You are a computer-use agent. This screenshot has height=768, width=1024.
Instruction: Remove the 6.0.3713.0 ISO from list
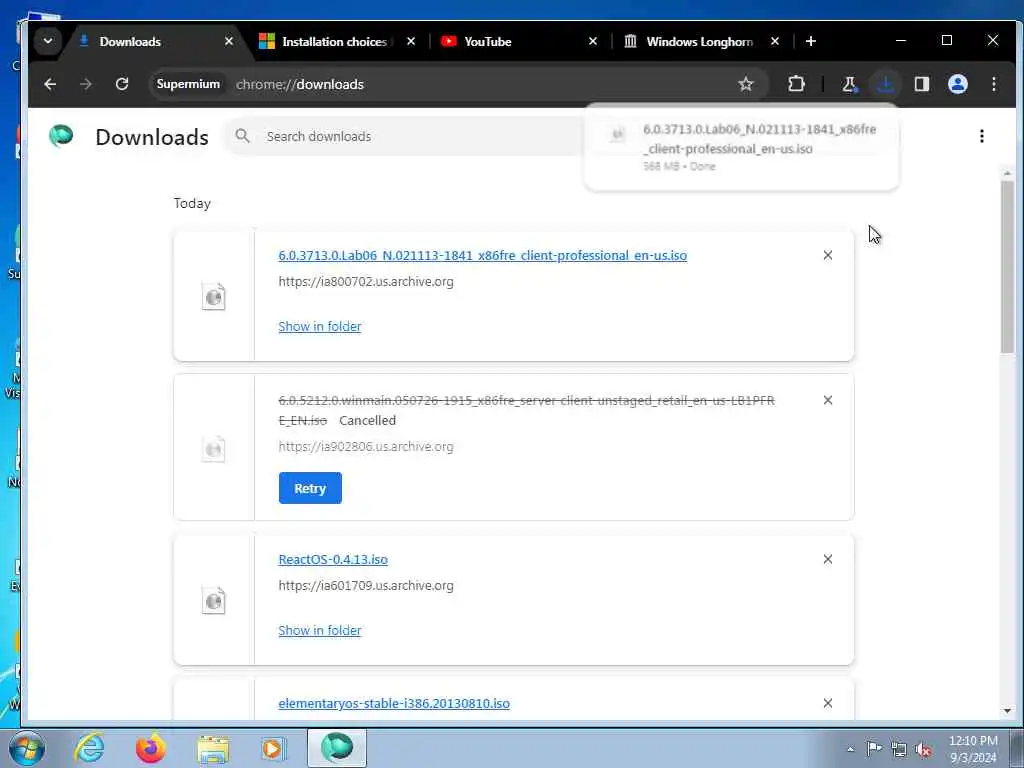[827, 255]
